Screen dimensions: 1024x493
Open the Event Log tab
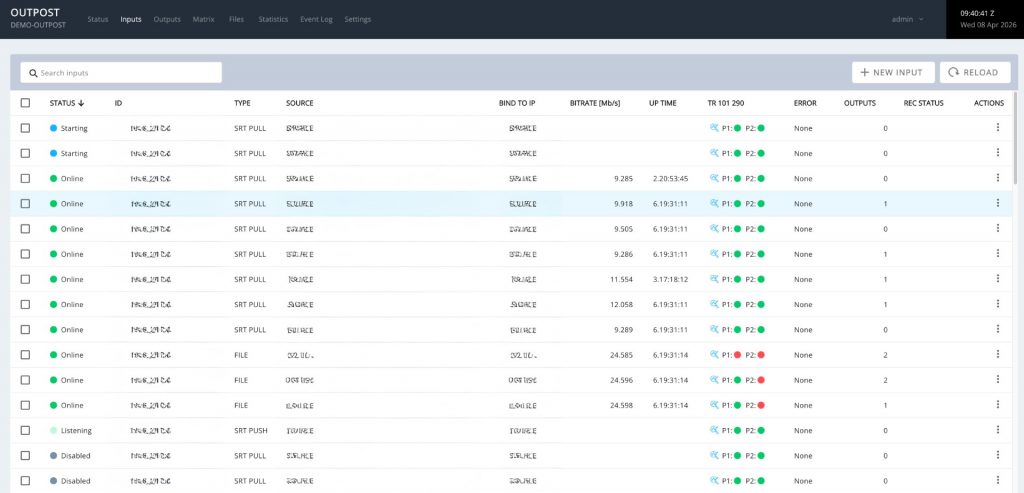316,19
